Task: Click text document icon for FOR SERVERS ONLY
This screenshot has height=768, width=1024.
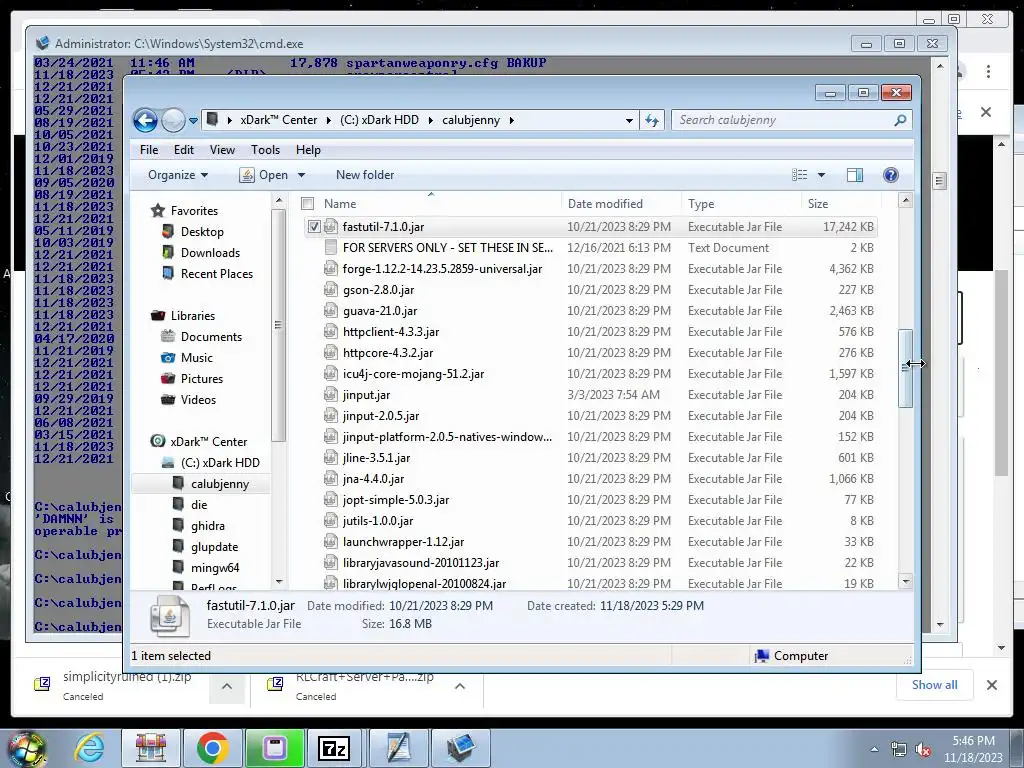Action: (331, 248)
